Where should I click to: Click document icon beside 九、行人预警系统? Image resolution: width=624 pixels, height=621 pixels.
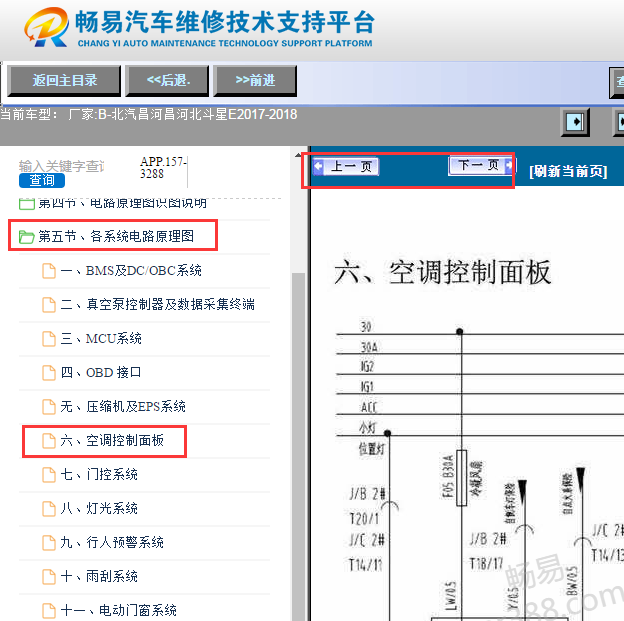(x=49, y=543)
